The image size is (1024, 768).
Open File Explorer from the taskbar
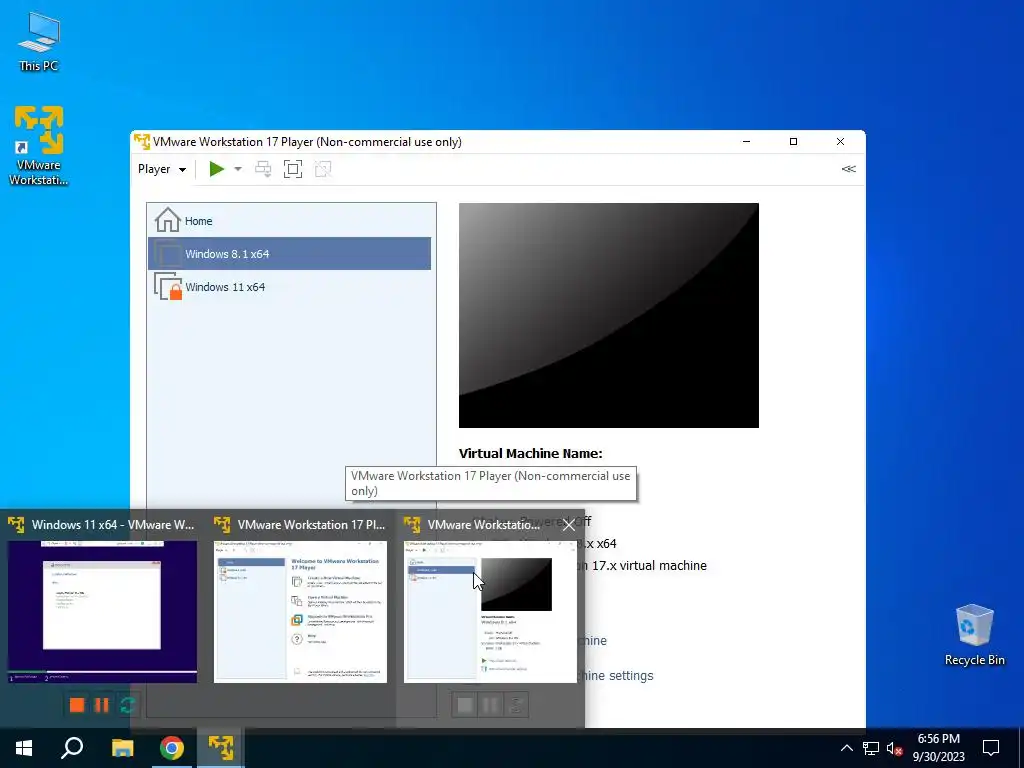122,748
